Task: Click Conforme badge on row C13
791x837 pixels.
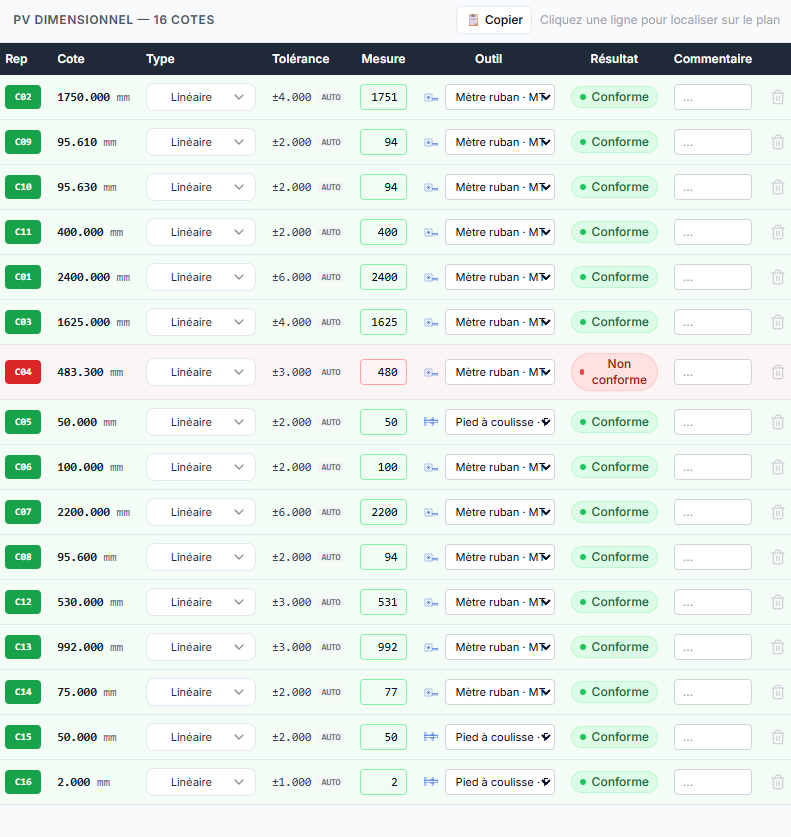Action: coord(614,647)
